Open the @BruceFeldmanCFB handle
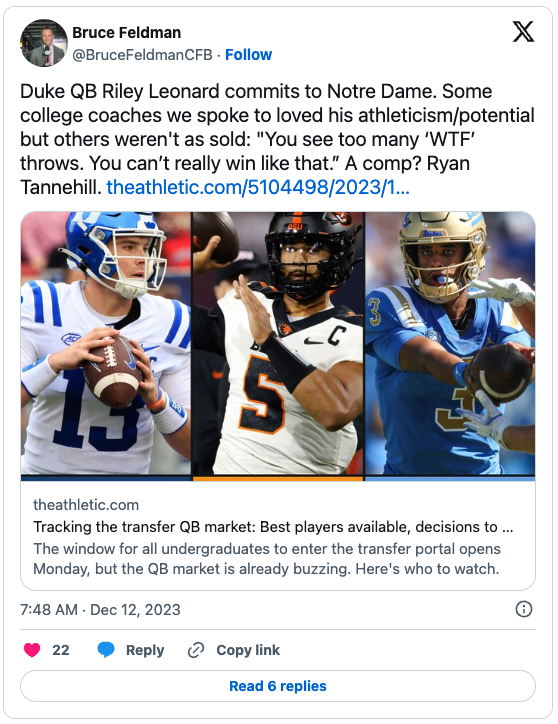The image size is (558, 724). pos(142,54)
